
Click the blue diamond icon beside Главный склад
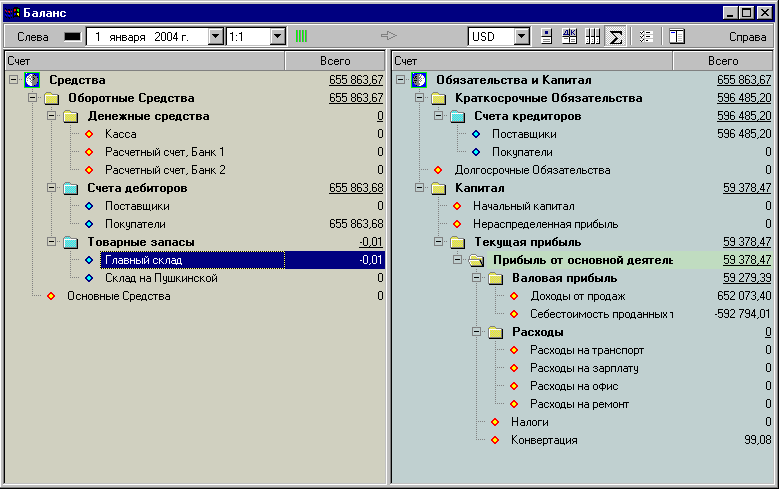89,260
